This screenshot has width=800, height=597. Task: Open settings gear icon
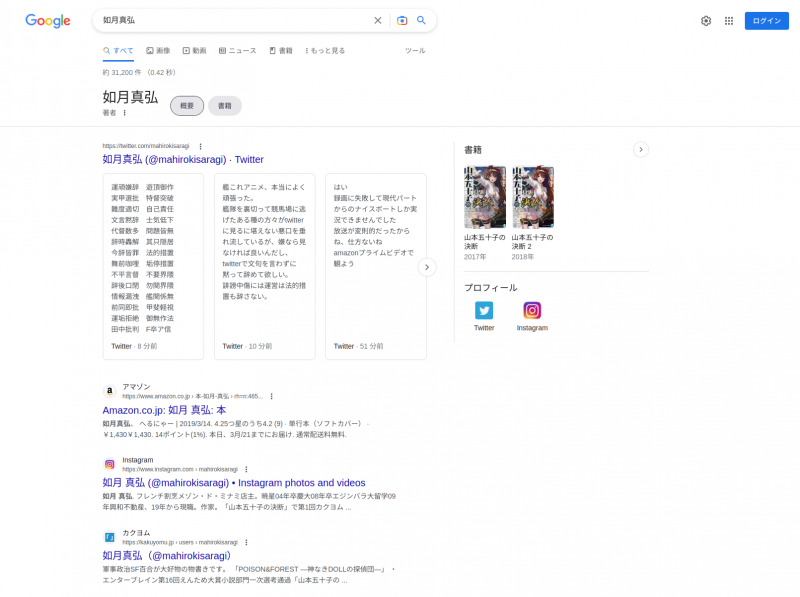706,21
